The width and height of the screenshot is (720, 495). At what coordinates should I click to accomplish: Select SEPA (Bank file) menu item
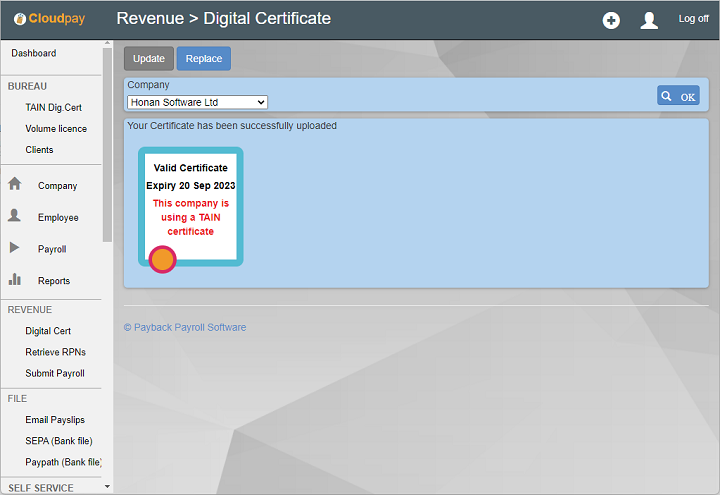click(x=59, y=441)
